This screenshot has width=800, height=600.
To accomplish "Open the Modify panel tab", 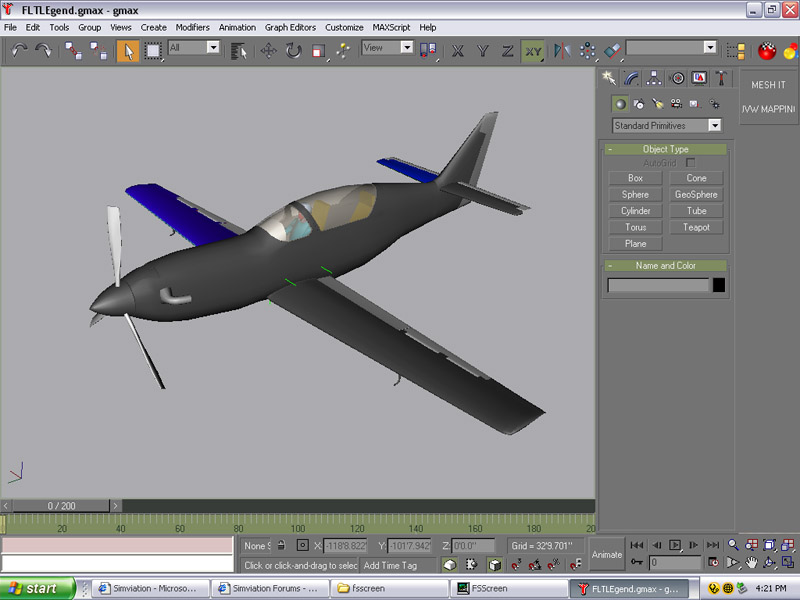I will tap(632, 78).
